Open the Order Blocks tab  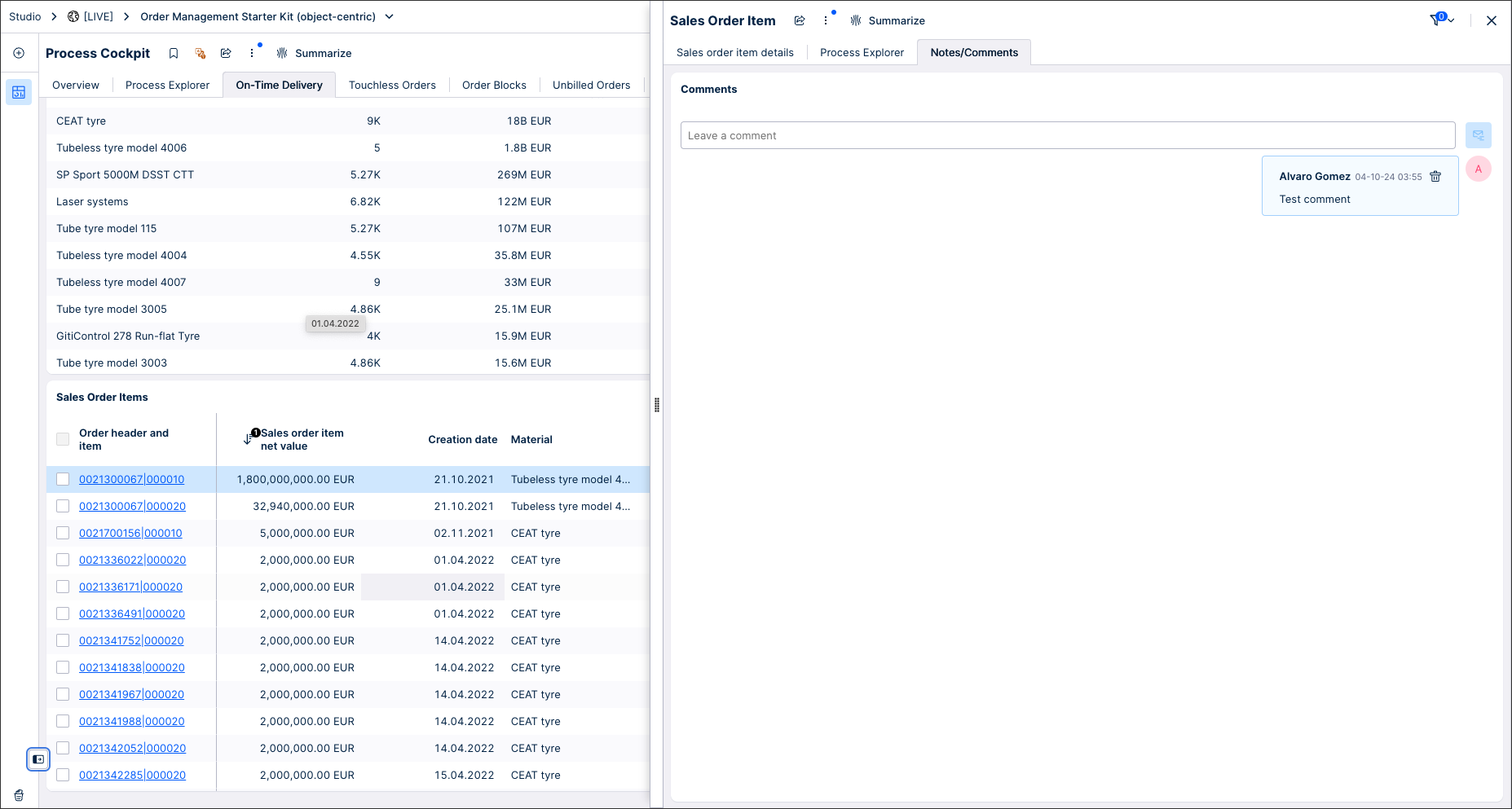(x=494, y=85)
